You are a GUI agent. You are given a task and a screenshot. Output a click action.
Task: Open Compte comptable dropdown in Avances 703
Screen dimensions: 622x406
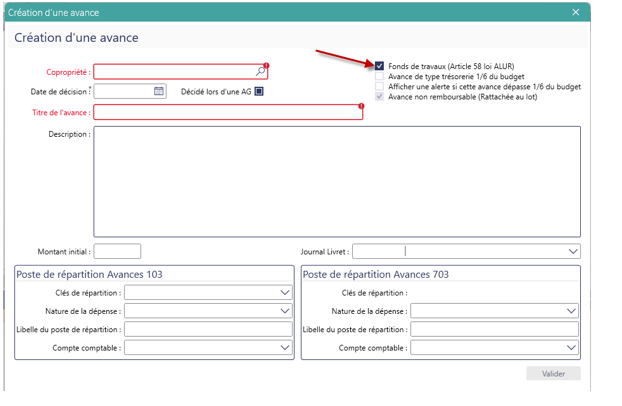tap(572, 348)
